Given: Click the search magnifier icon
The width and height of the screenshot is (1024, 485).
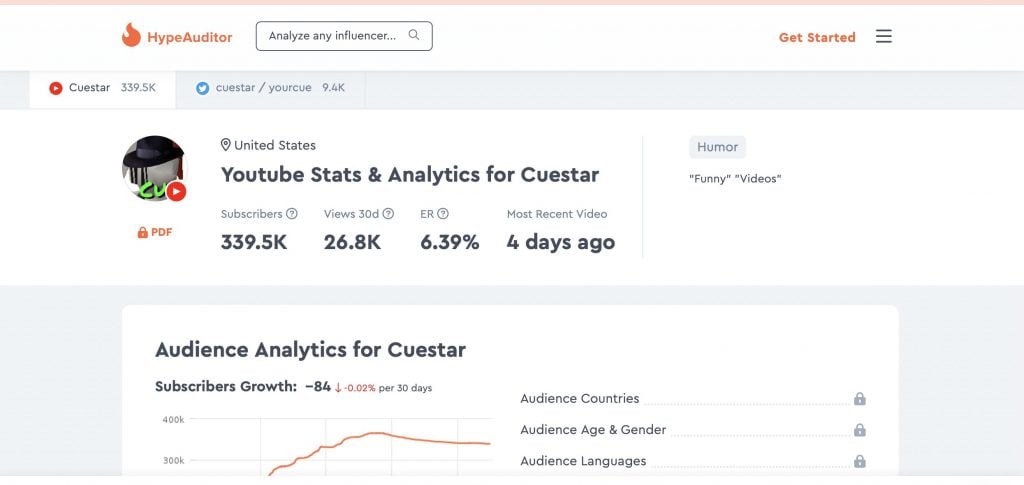Looking at the screenshot, I should [414, 35].
